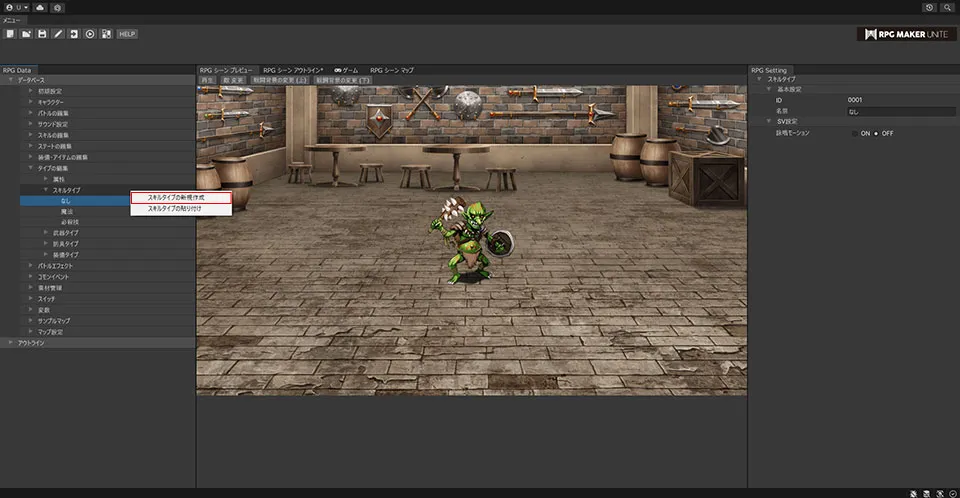Expand the 武器タイプ tree node

tap(45, 233)
